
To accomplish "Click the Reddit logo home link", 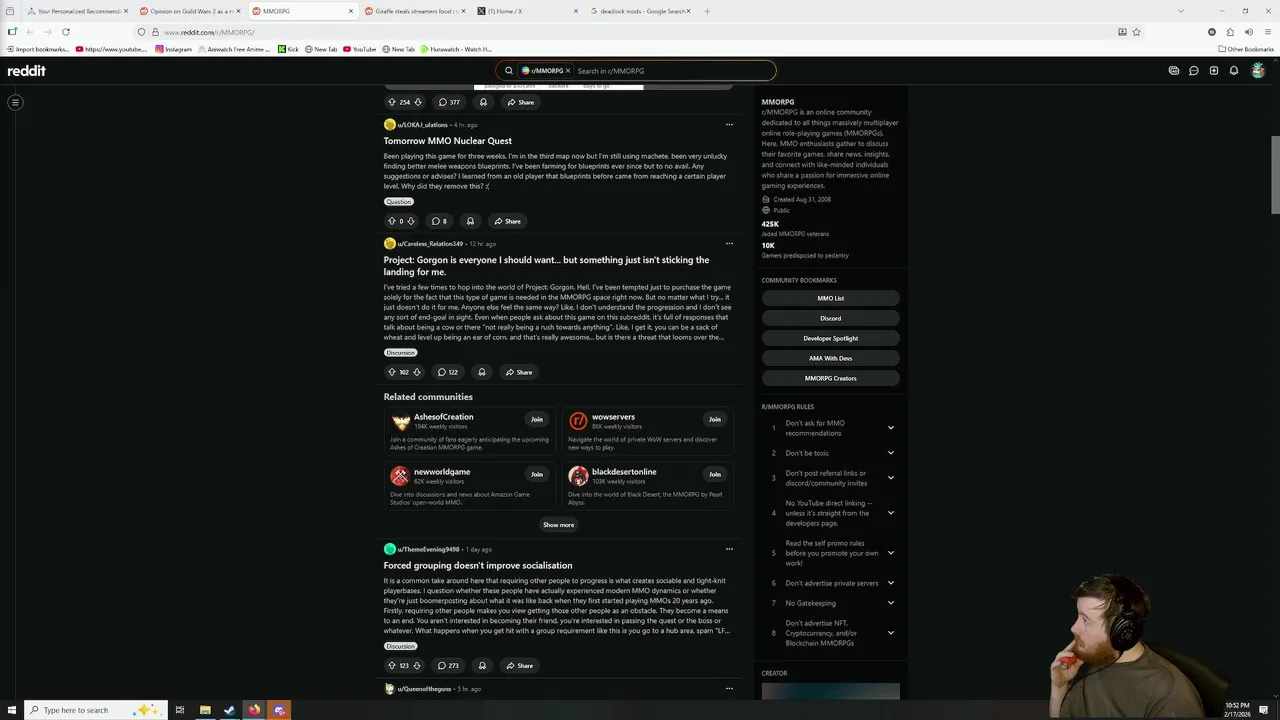I will pyautogui.click(x=27, y=71).
